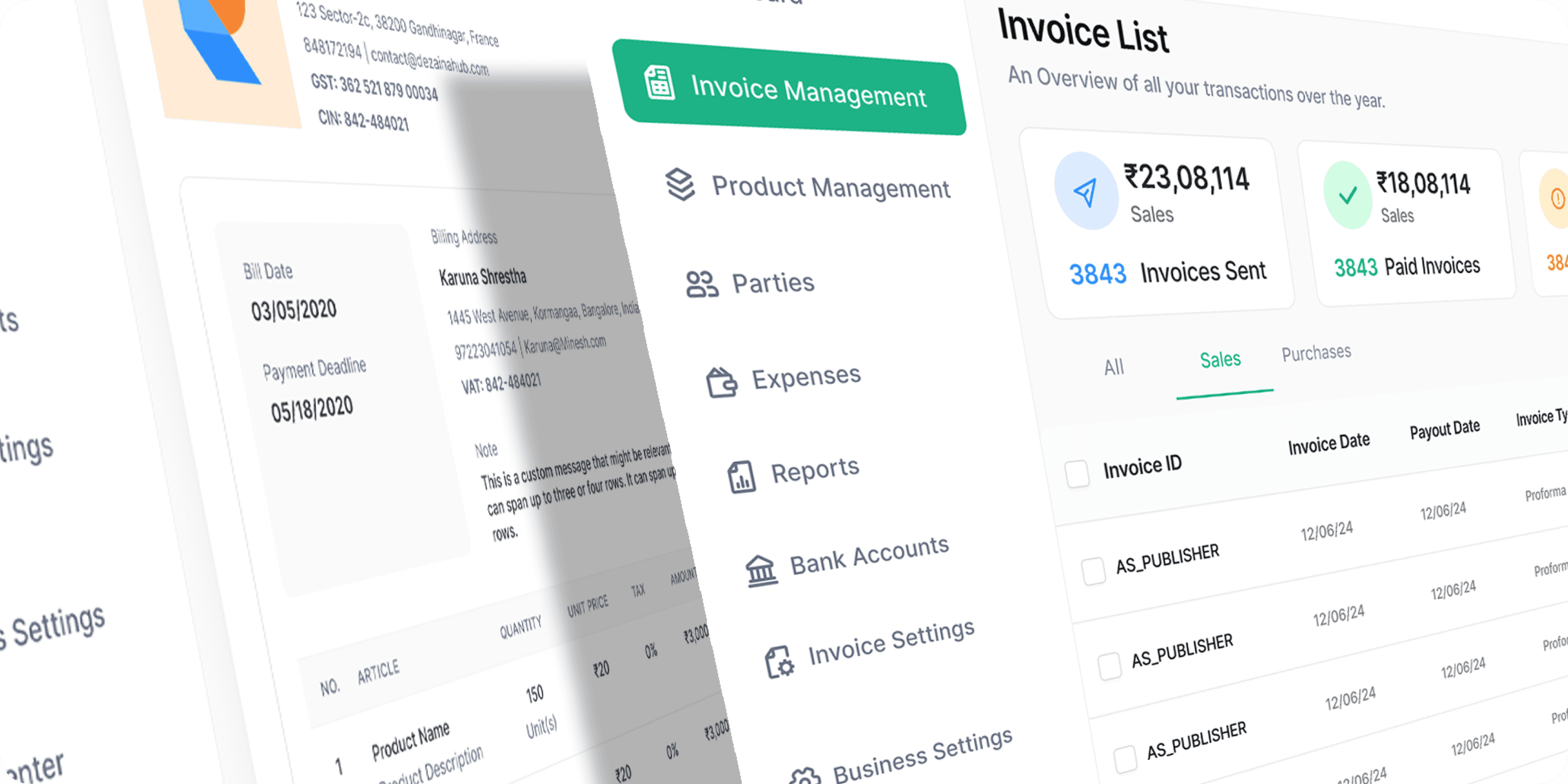Switch to the All tab
The width and height of the screenshot is (1568, 784).
coord(1114,367)
